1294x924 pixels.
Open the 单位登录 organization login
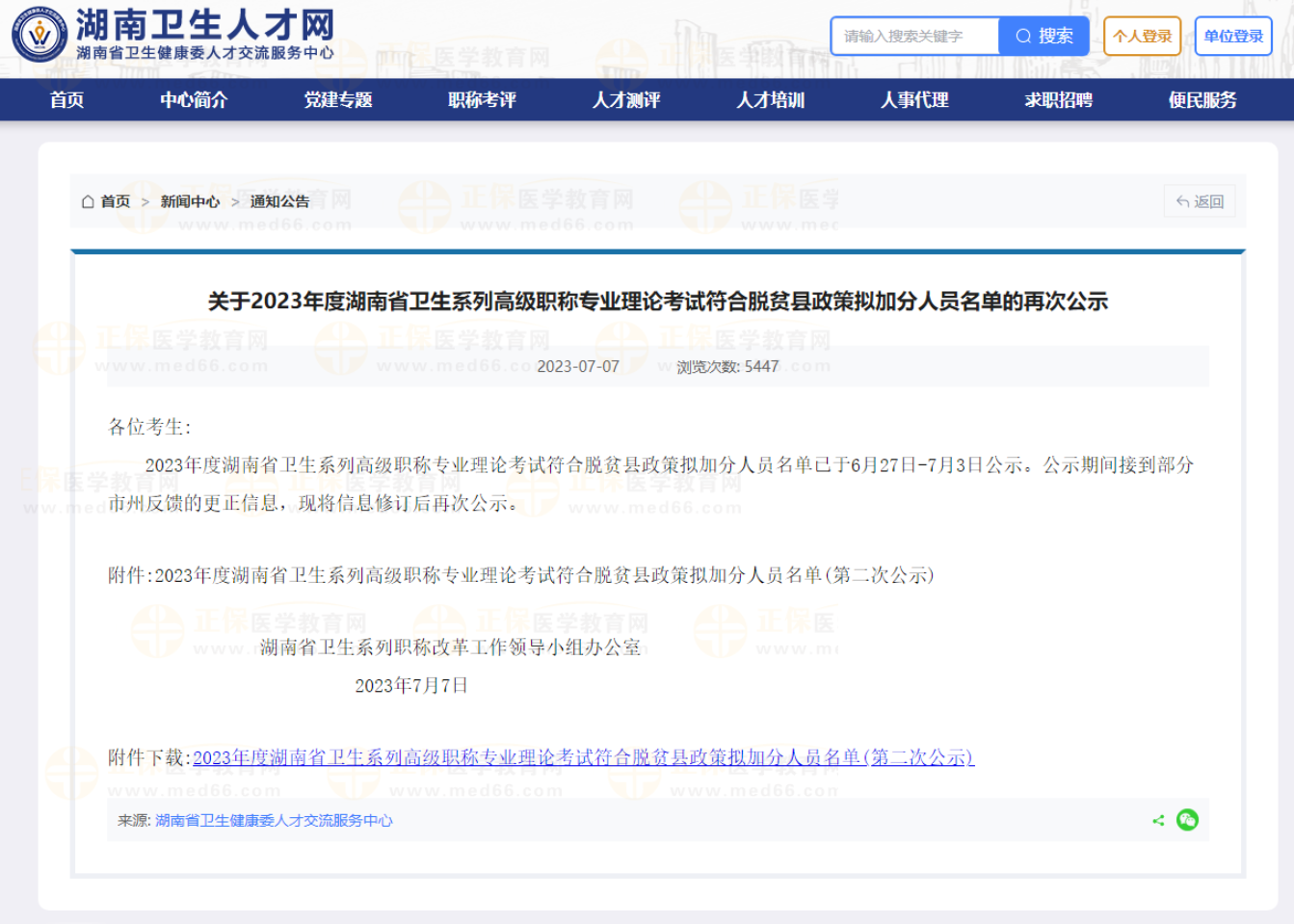coord(1232,36)
